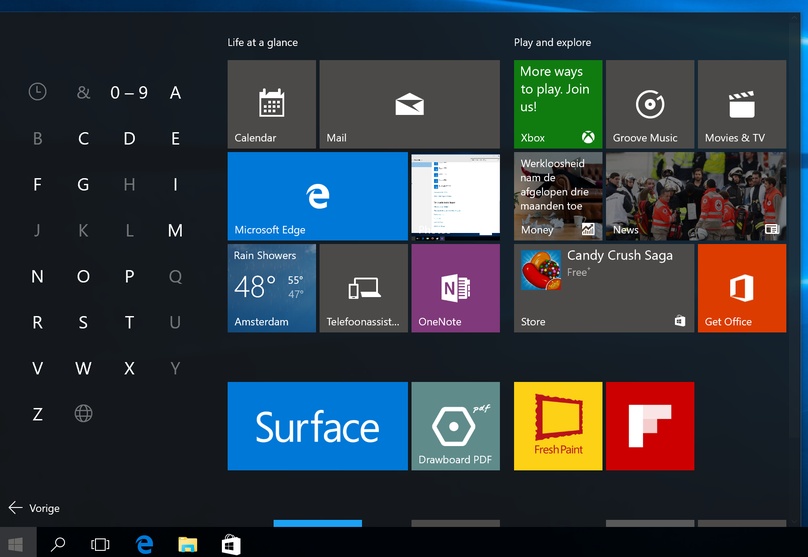808x557 pixels.
Task: Open File Explorer from the taskbar
Action: (x=188, y=544)
